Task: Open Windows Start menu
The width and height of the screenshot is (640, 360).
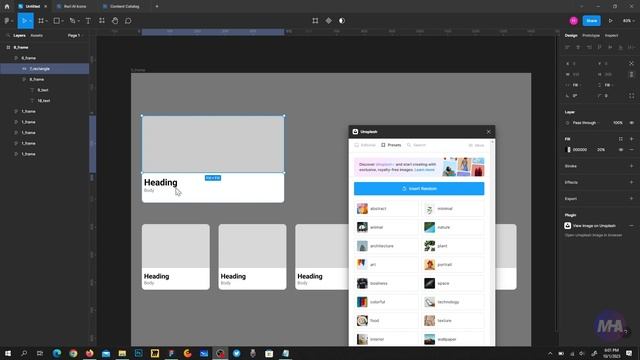Action: 8,353
